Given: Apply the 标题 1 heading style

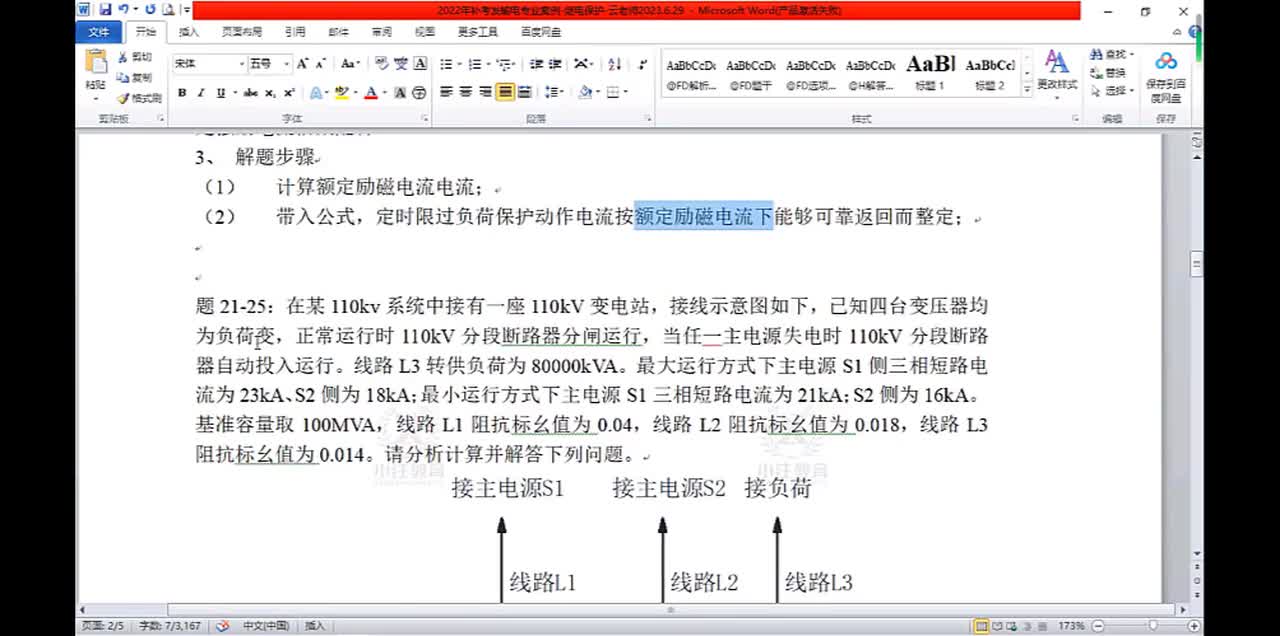Looking at the screenshot, I should pyautogui.click(x=930, y=73).
